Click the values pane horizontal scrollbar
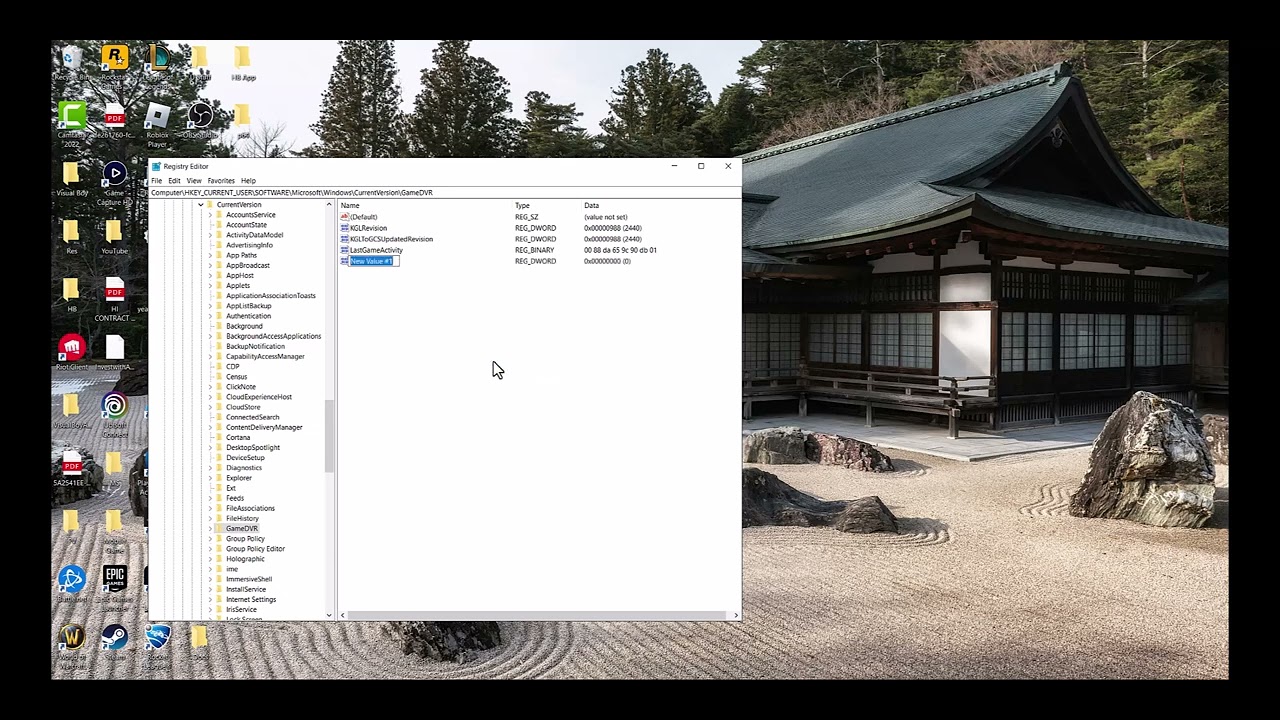The width and height of the screenshot is (1280, 720). coord(535,615)
